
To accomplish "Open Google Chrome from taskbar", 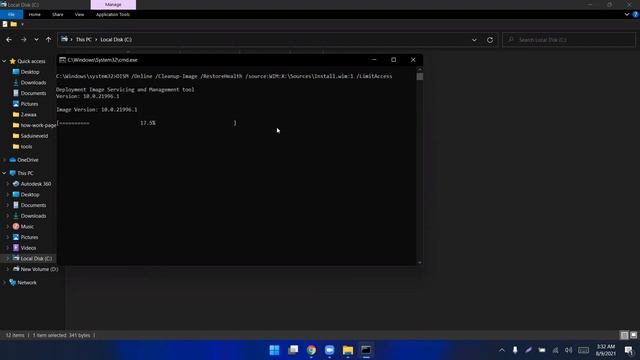I will (311, 350).
